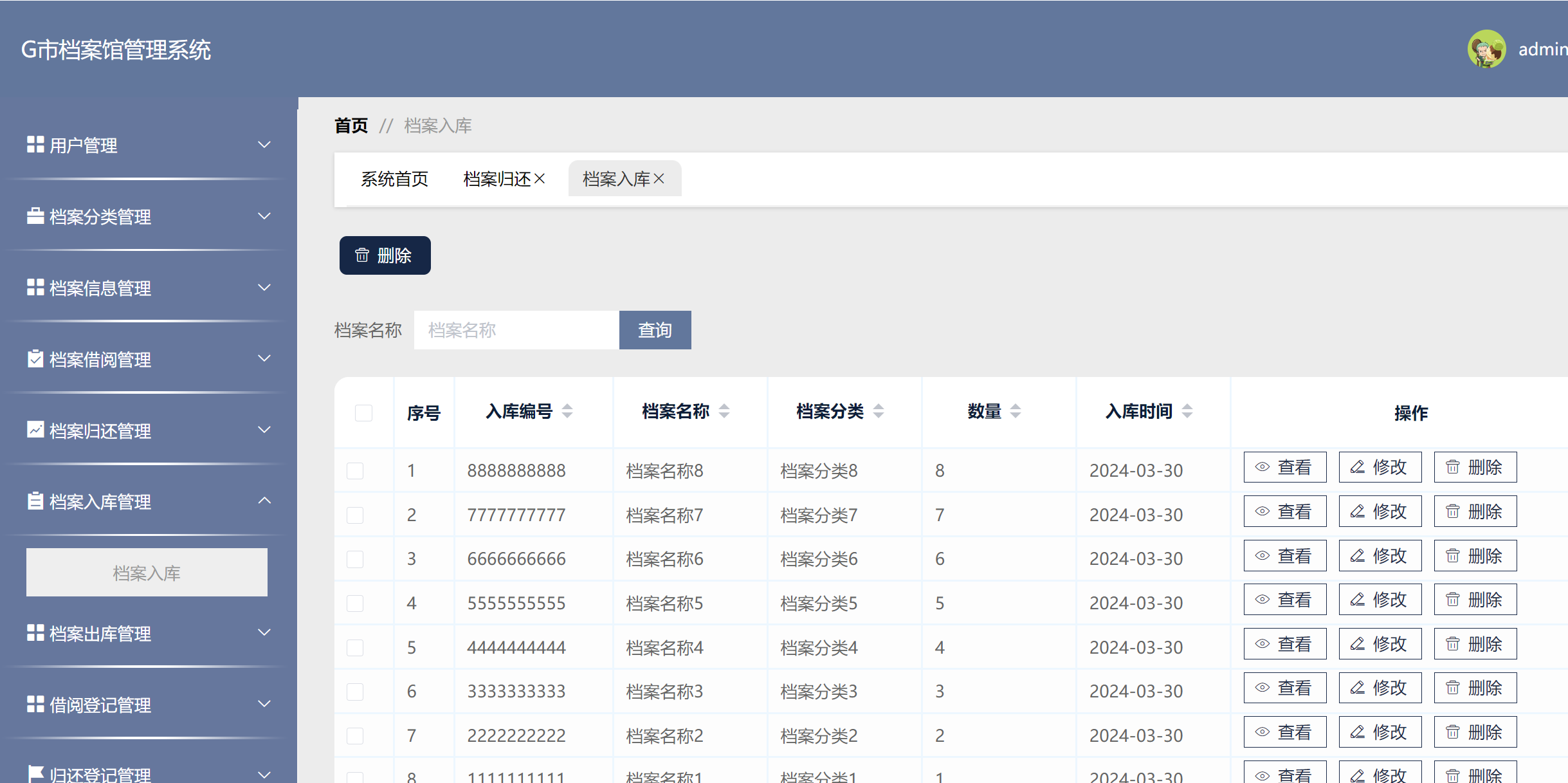The image size is (1568, 783).
Task: Click the 查询 search button
Action: point(655,329)
